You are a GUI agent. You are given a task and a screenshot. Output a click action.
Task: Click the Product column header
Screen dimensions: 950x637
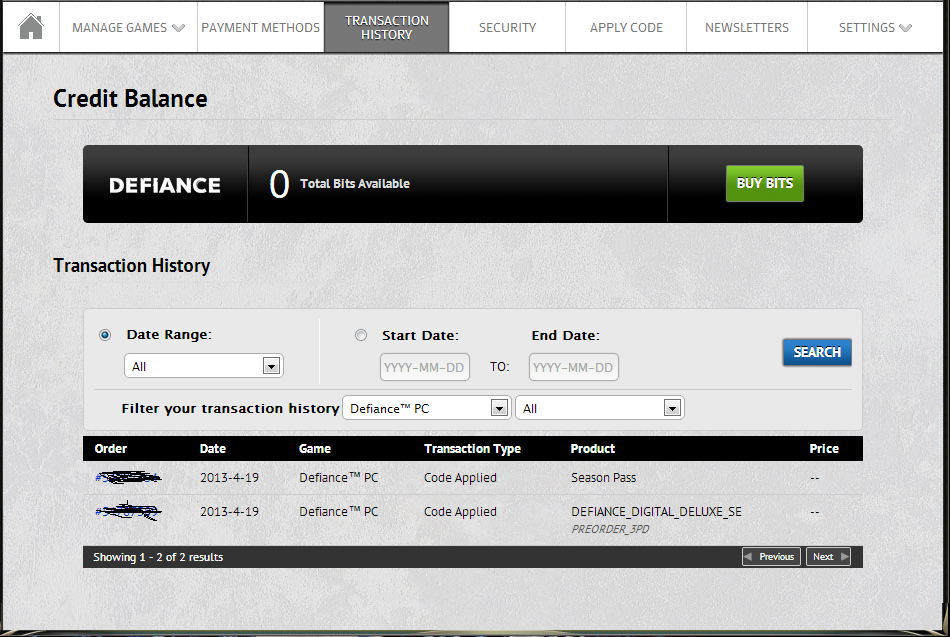[593, 449]
